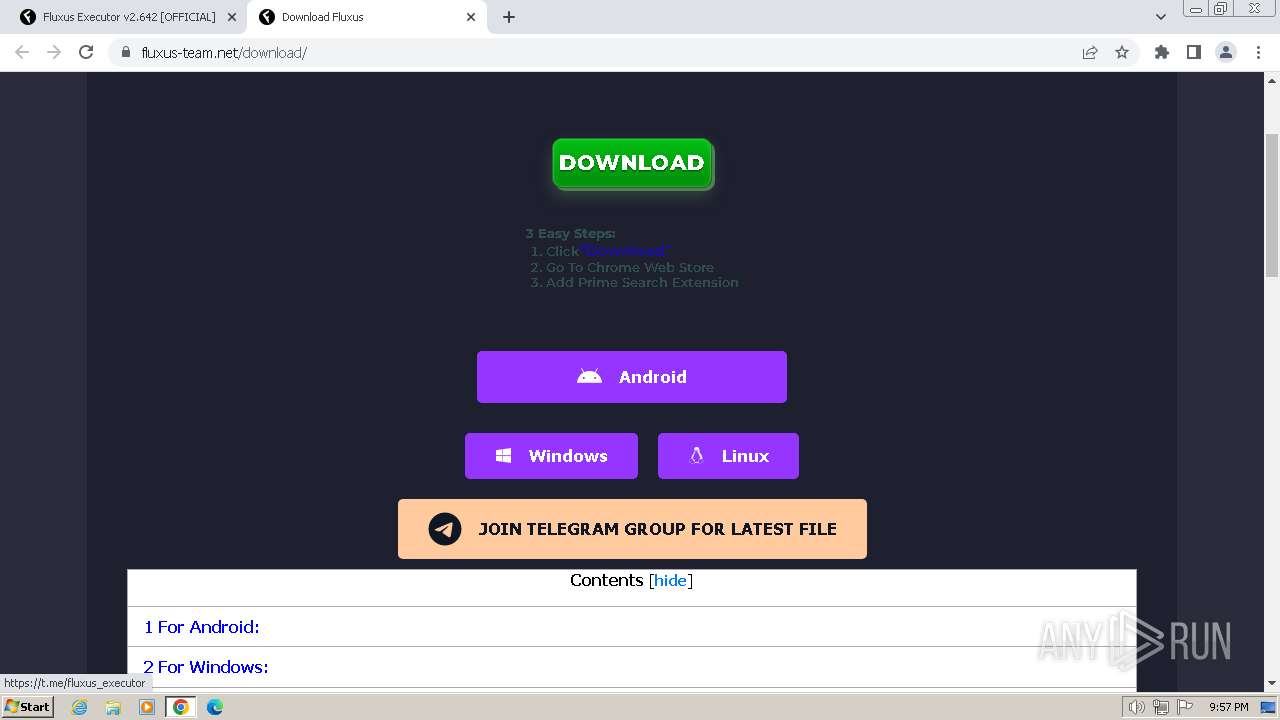
Task: Open the Android download button
Action: [x=632, y=377]
